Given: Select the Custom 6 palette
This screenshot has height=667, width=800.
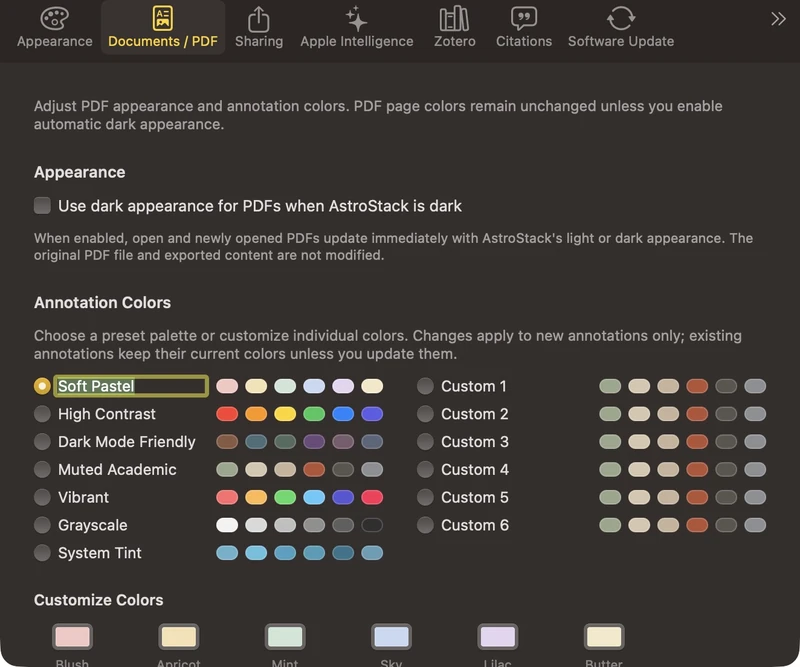Looking at the screenshot, I should (x=426, y=525).
